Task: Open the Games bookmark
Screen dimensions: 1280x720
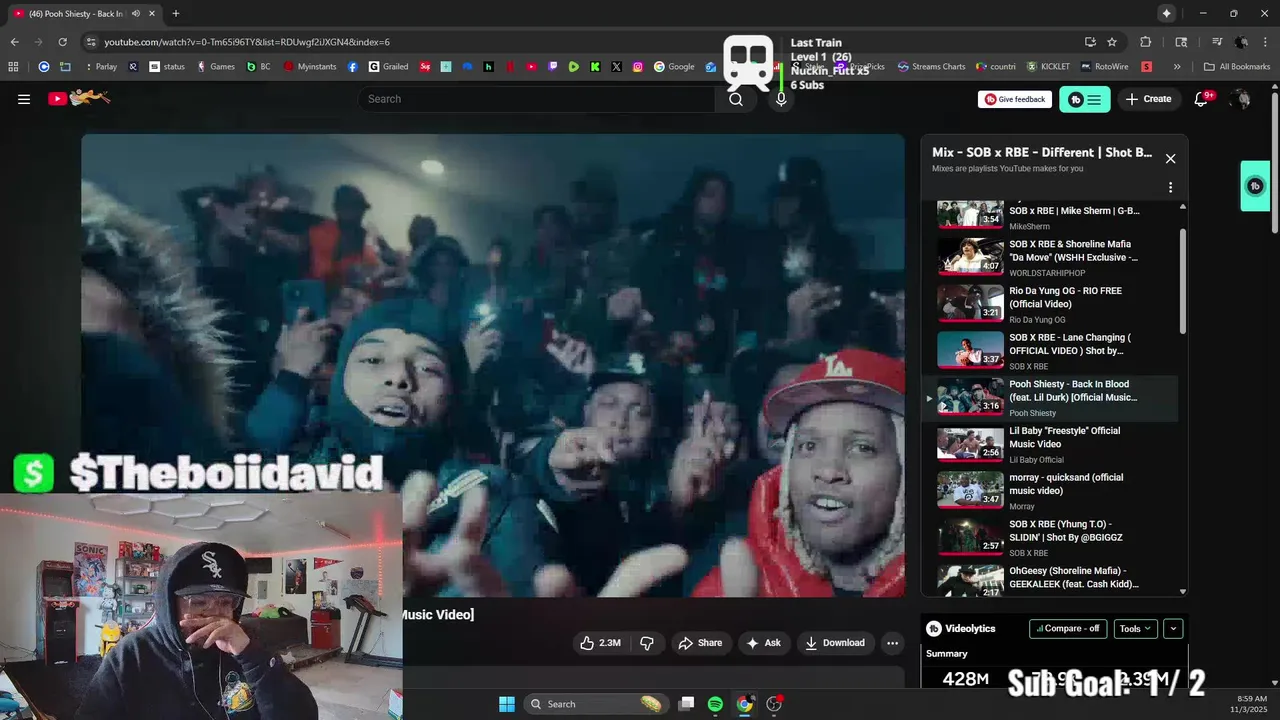Action: click(x=215, y=67)
